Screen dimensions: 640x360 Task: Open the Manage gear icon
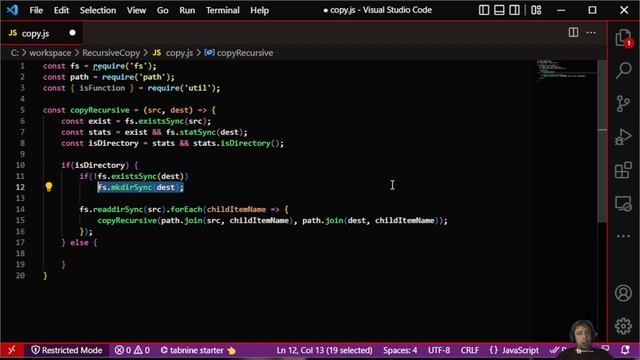[x=623, y=326]
